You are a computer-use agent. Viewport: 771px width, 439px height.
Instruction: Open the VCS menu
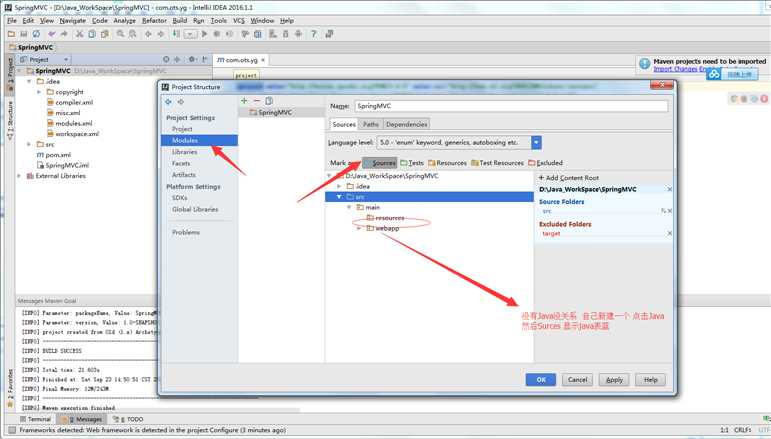click(238, 21)
